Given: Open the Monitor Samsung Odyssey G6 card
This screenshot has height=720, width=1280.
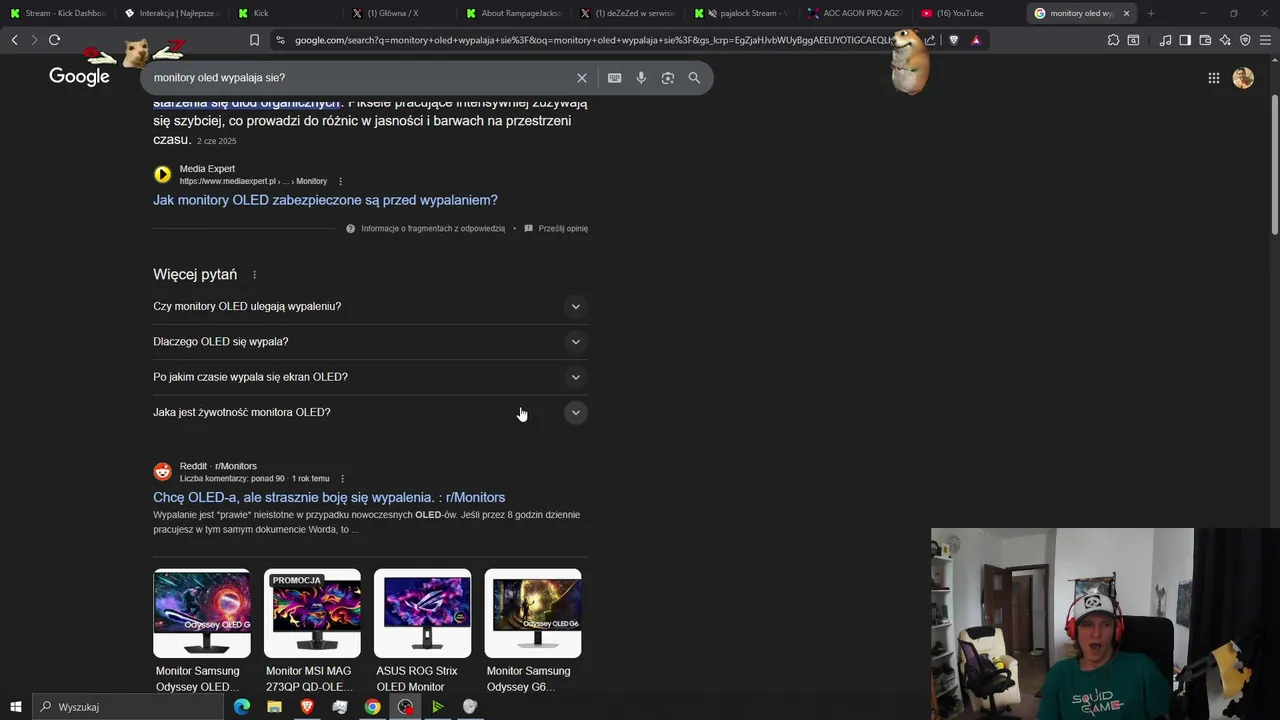Looking at the screenshot, I should [x=533, y=632].
